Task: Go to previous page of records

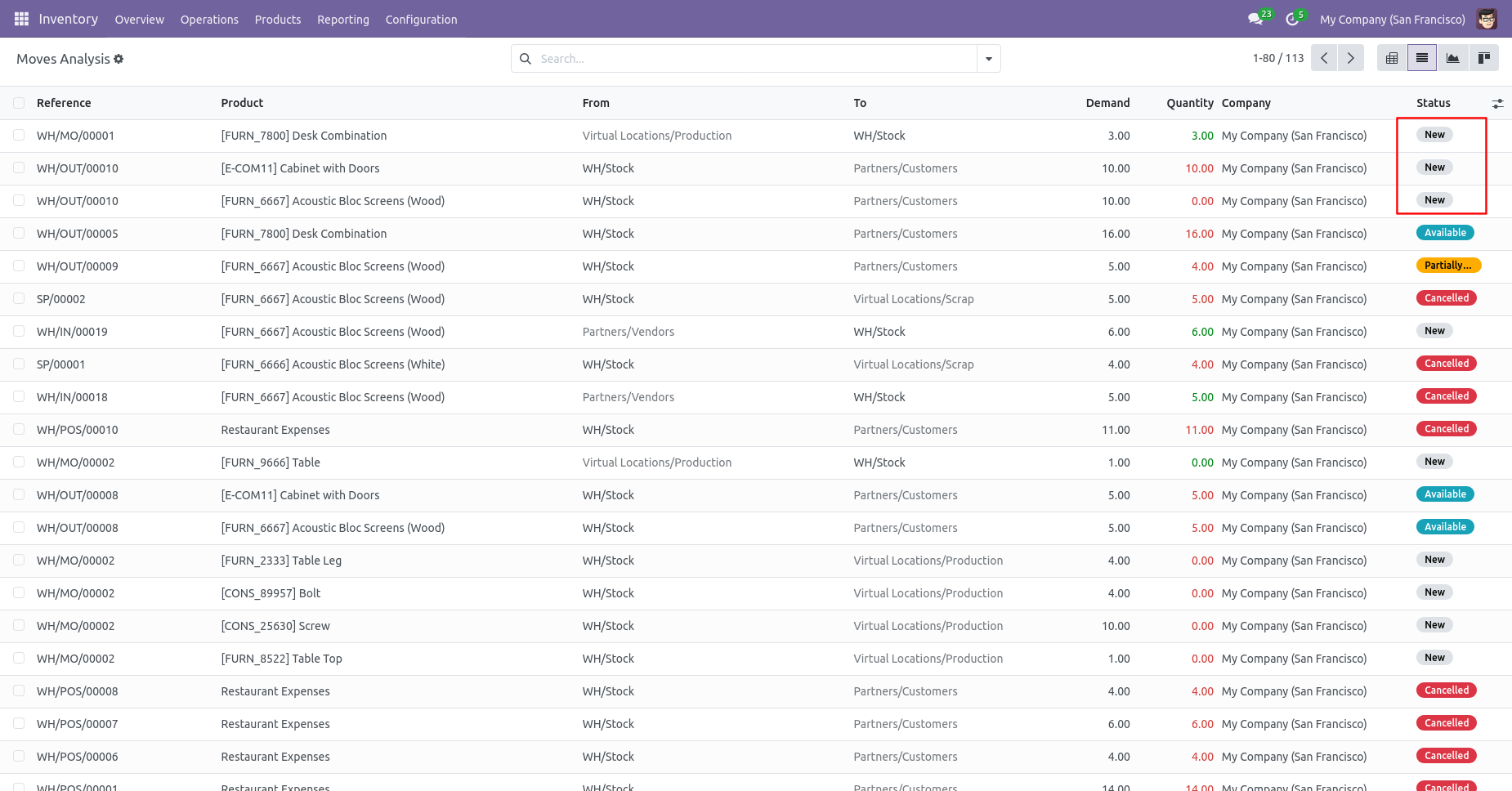Action: (1324, 58)
